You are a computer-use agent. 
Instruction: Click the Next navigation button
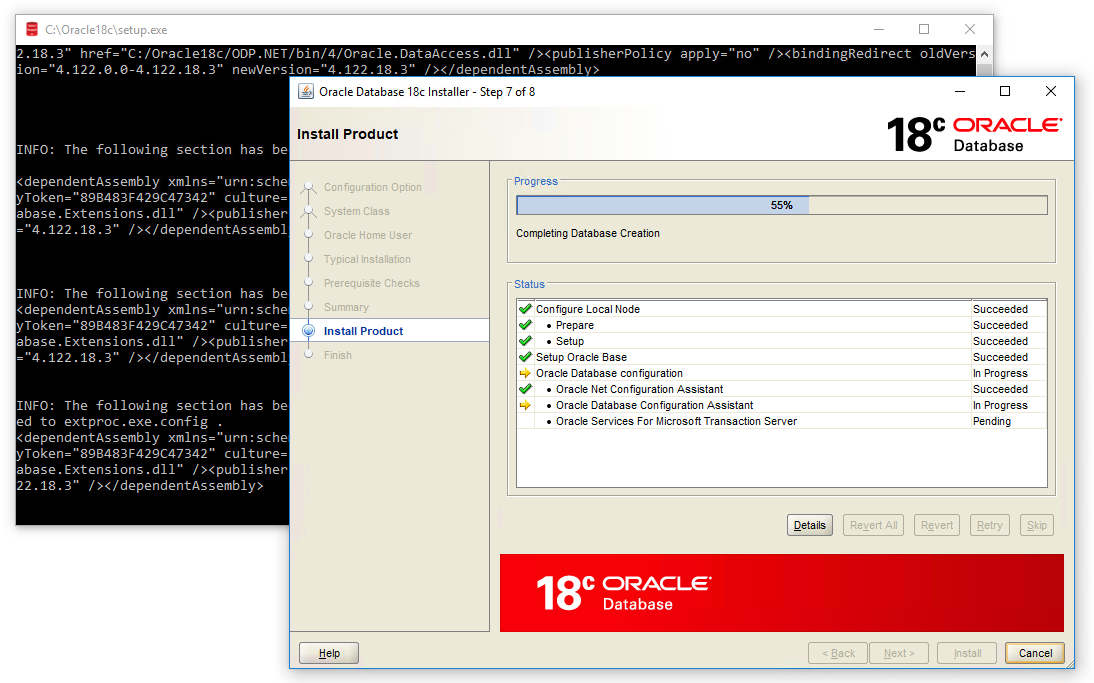click(x=899, y=653)
